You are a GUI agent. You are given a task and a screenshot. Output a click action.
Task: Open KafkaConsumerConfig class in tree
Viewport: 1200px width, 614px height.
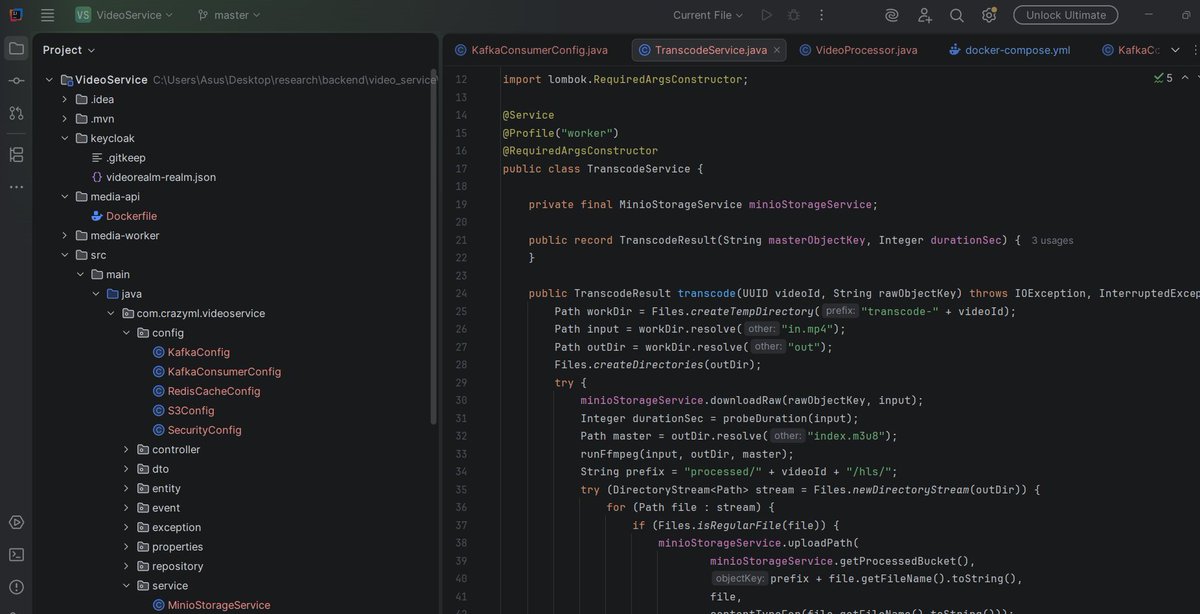pyautogui.click(x=217, y=372)
